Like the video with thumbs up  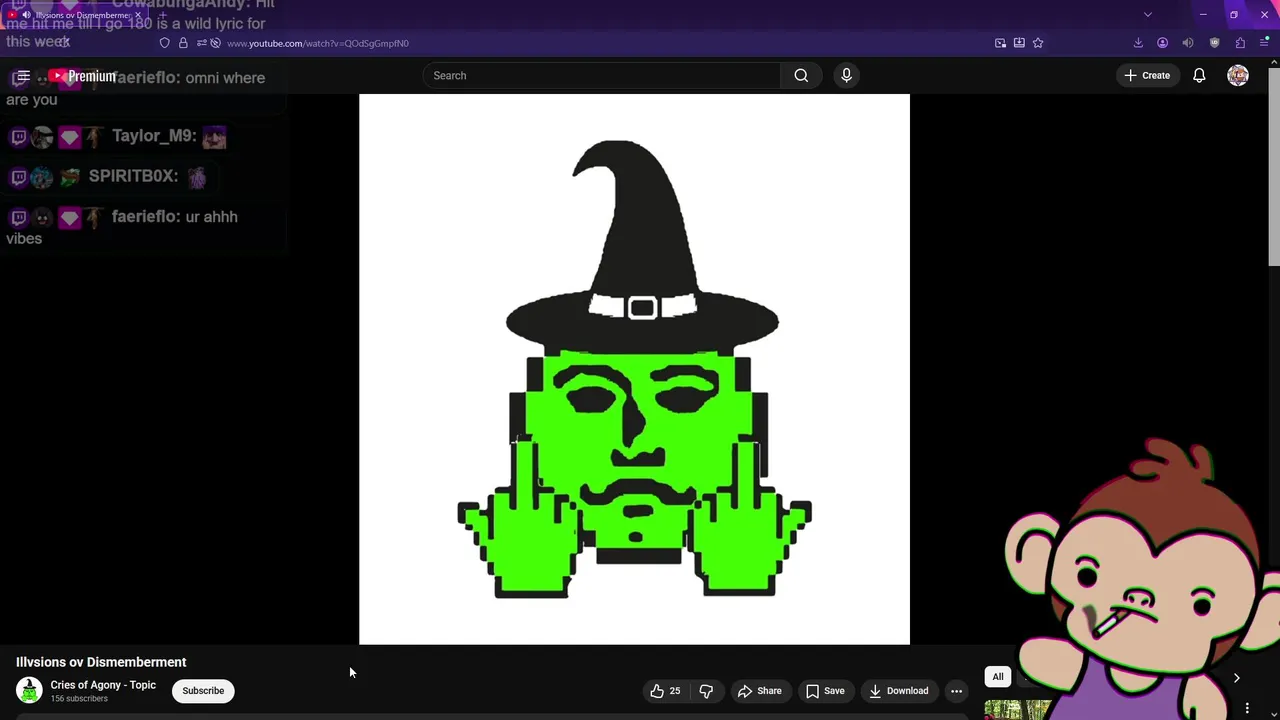[x=666, y=691]
